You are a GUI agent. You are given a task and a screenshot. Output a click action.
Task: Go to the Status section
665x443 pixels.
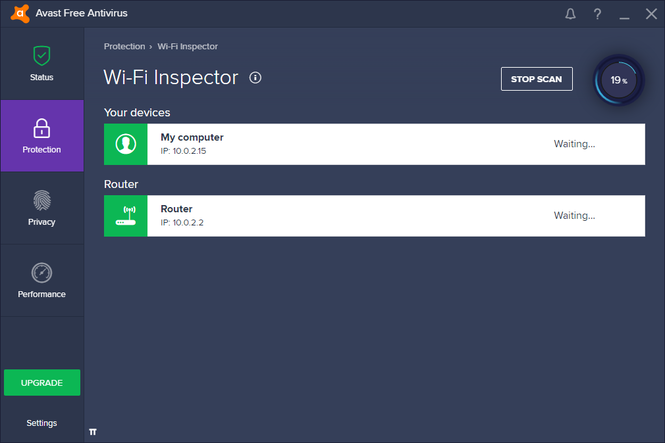pyautogui.click(x=42, y=64)
